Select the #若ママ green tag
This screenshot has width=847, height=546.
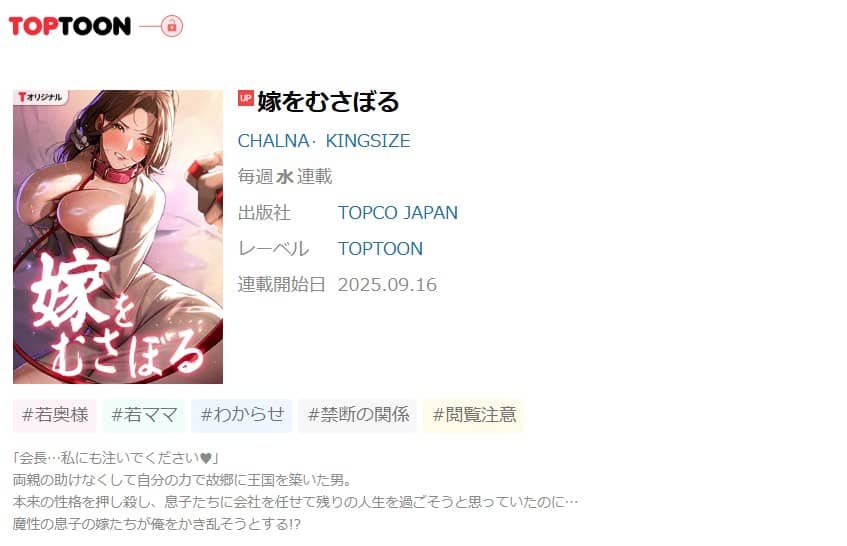(x=144, y=415)
